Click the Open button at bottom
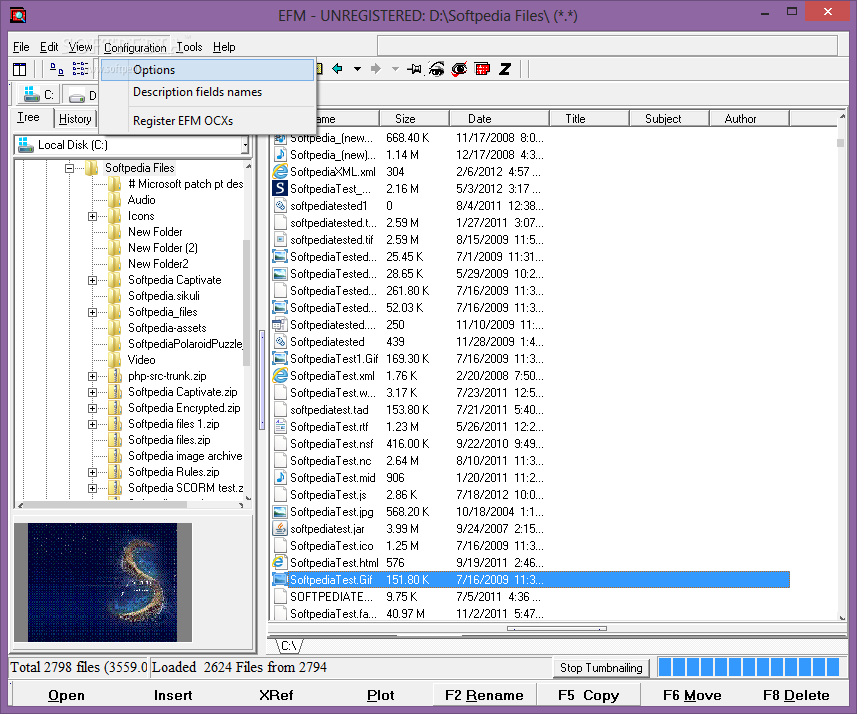 (66, 695)
